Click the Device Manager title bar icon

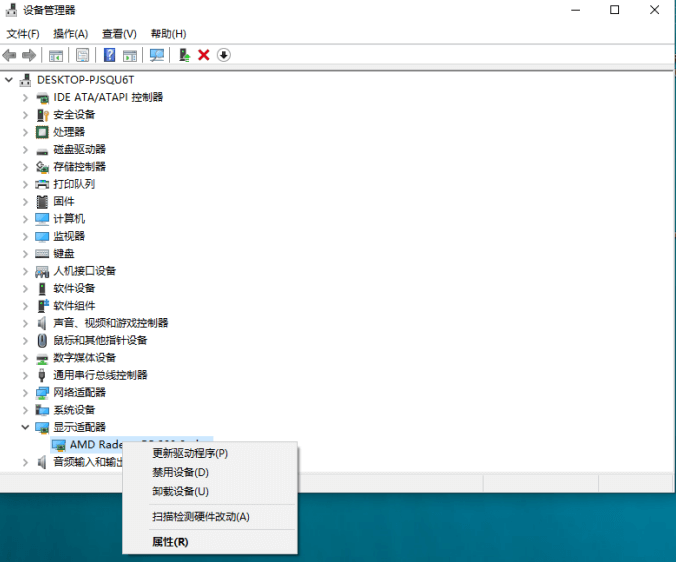pyautogui.click(x=11, y=10)
